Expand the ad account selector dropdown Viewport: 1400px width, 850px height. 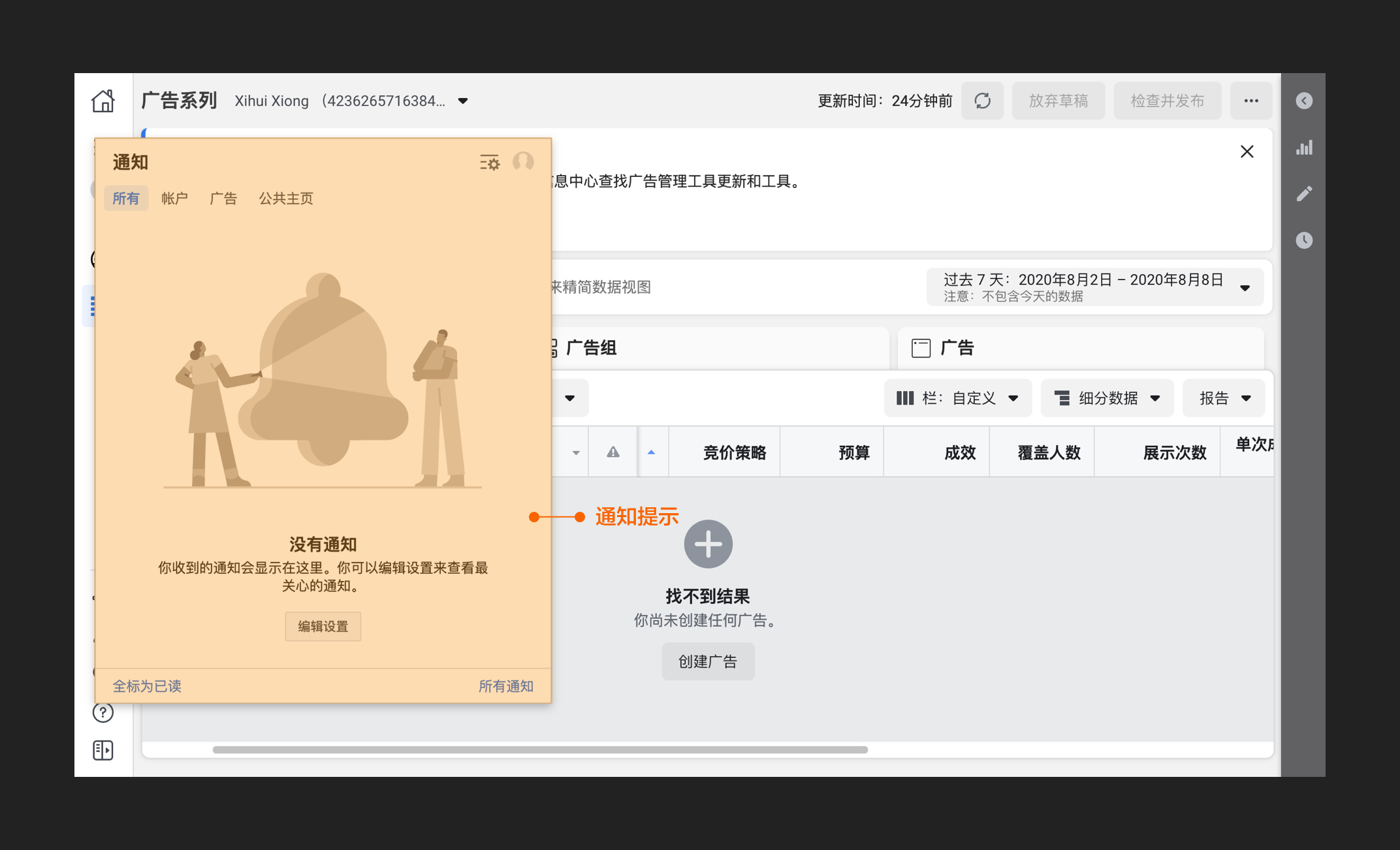coord(463,101)
